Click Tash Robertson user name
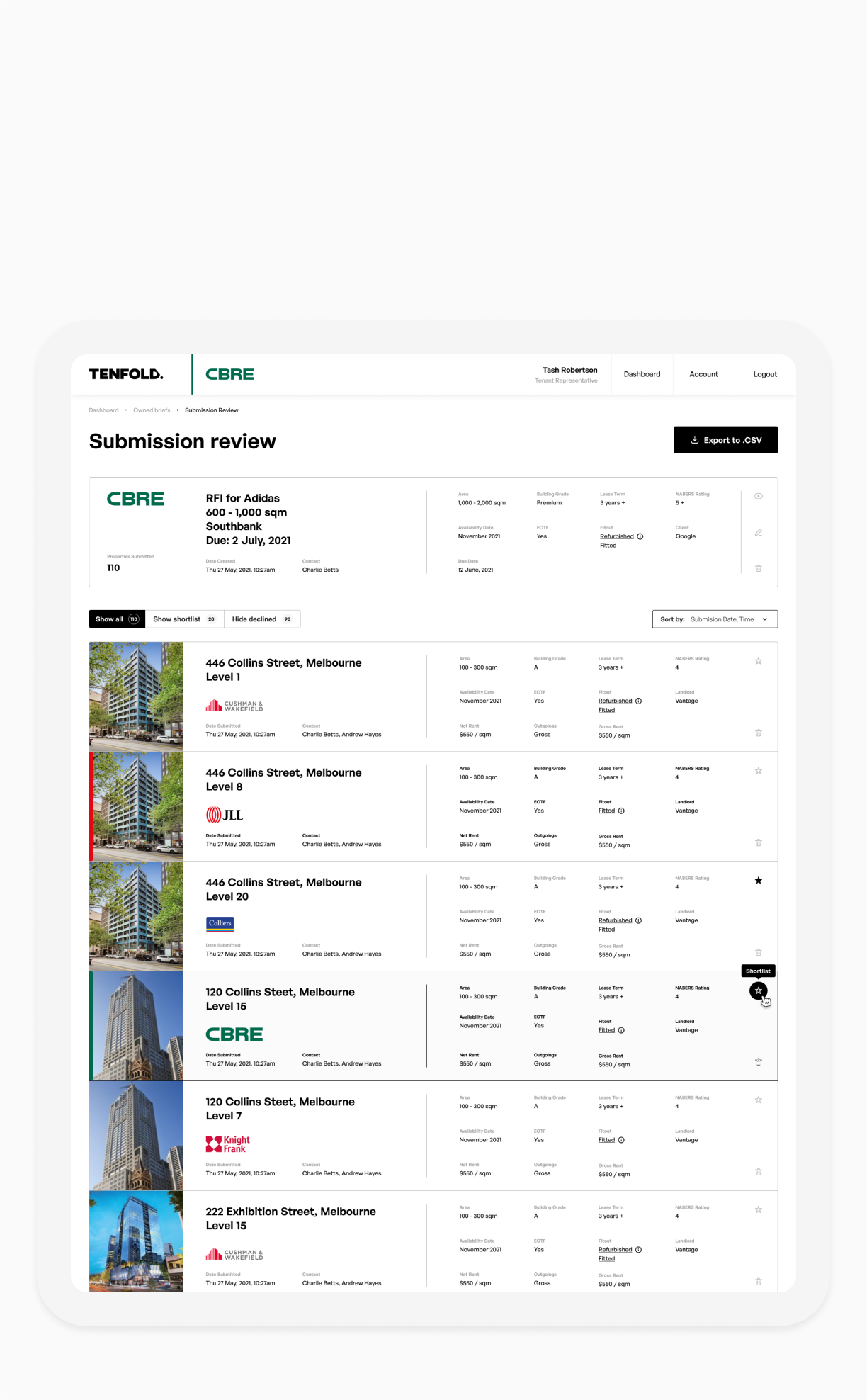Screen dimensions: 867x1400 tap(570, 370)
